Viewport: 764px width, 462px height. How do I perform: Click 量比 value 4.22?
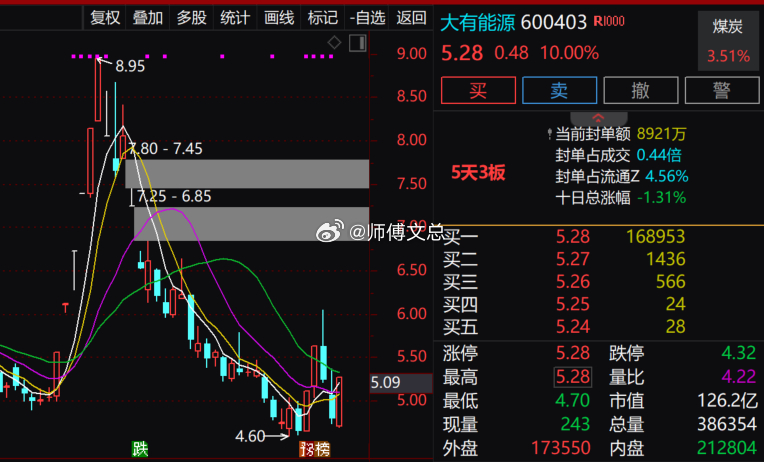[739, 376]
